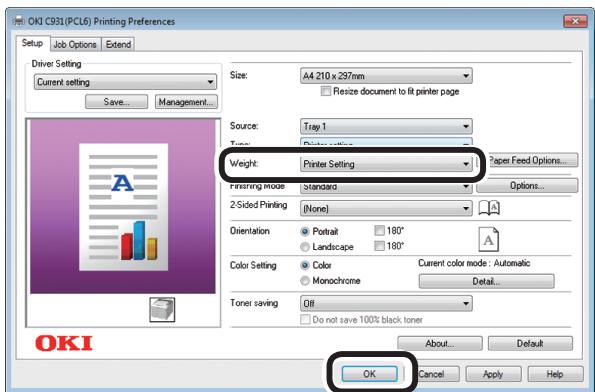Switch to the Job Options tab

point(75,44)
